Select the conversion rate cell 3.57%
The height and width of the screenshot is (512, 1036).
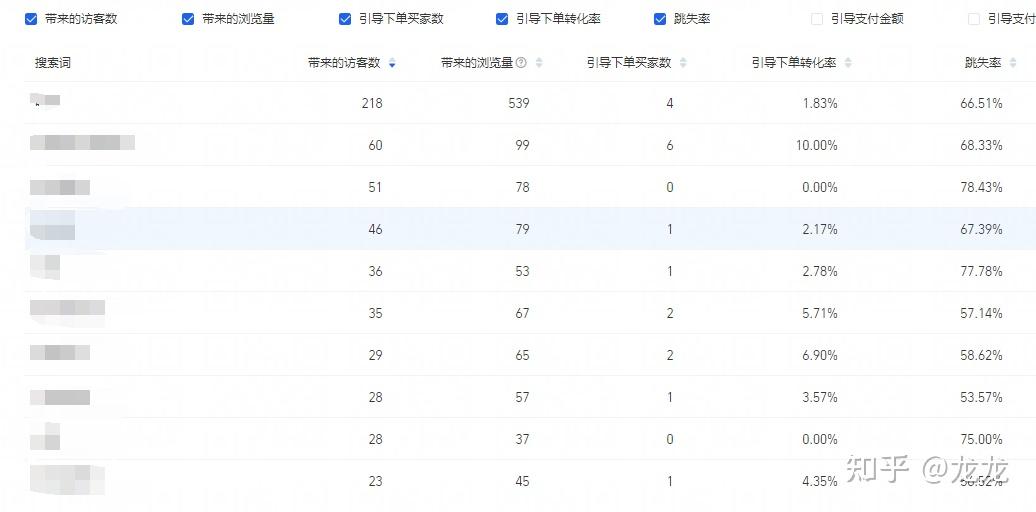(x=820, y=397)
